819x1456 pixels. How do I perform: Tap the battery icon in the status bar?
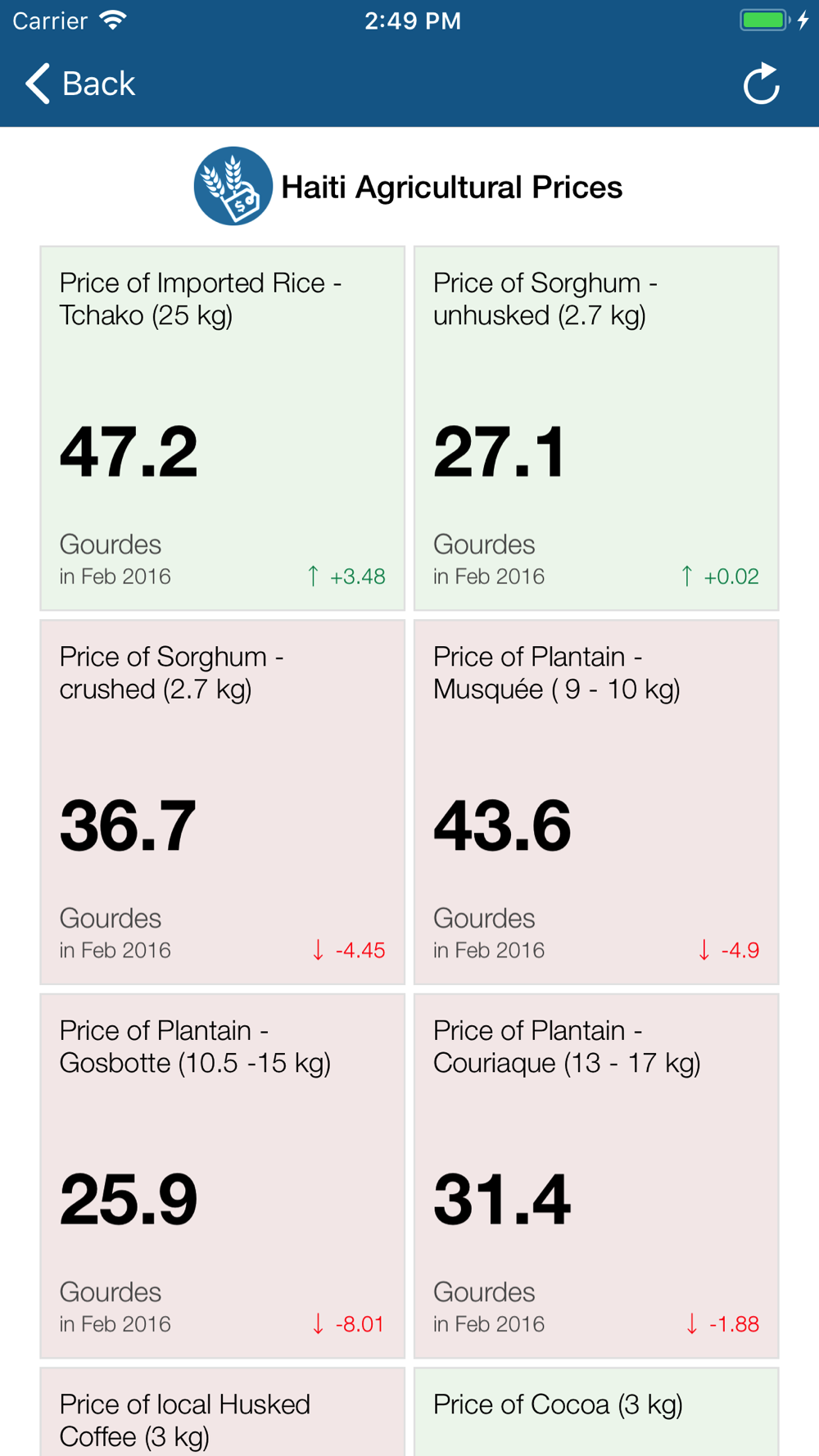(765, 20)
